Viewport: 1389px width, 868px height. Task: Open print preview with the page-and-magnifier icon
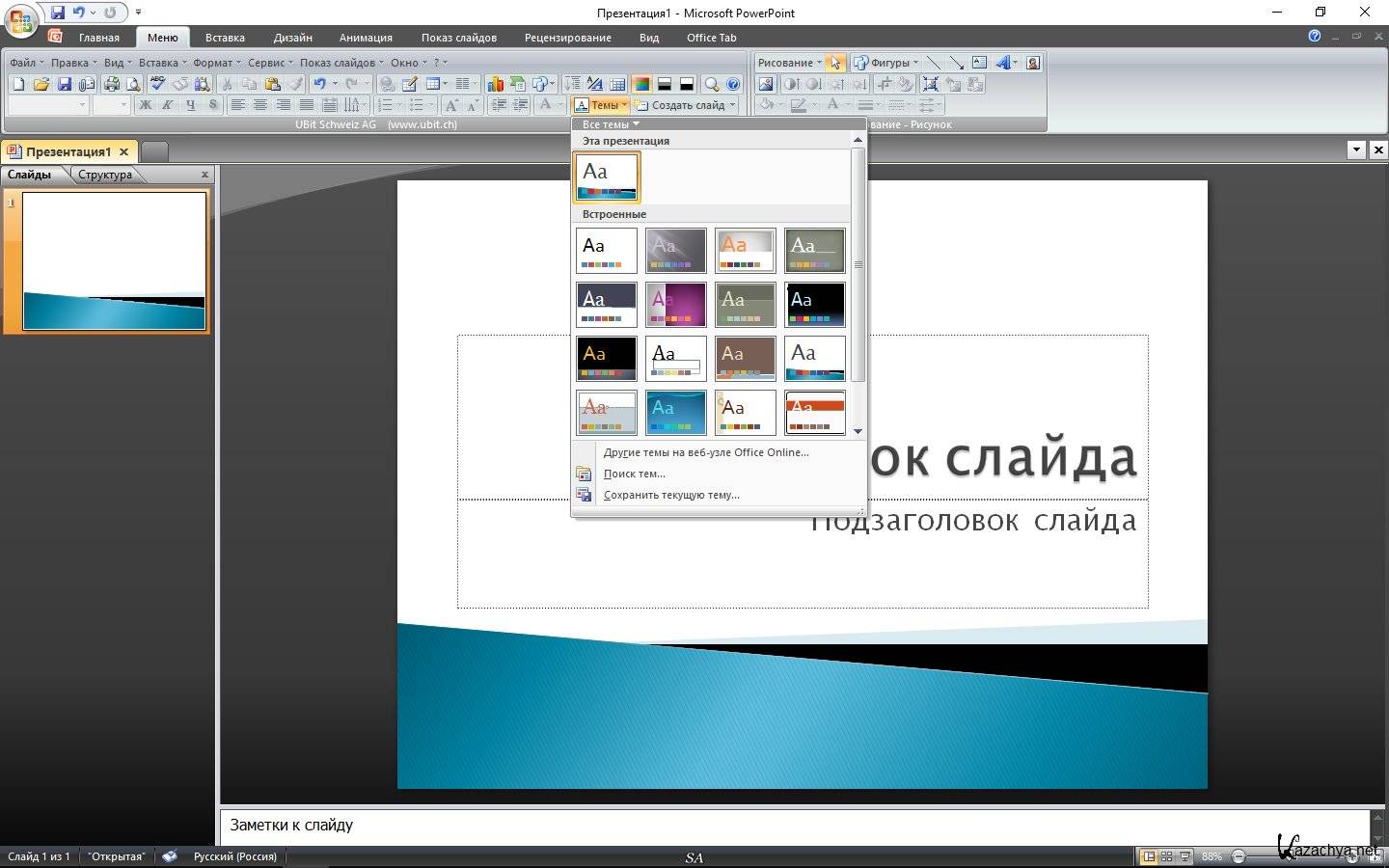pos(133,85)
